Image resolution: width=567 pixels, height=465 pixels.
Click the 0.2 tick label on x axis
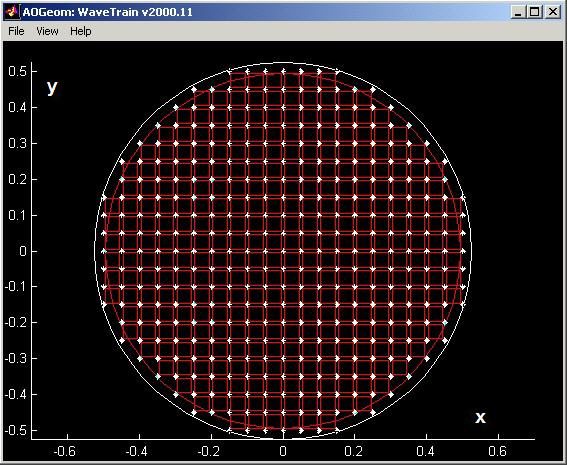click(354, 451)
